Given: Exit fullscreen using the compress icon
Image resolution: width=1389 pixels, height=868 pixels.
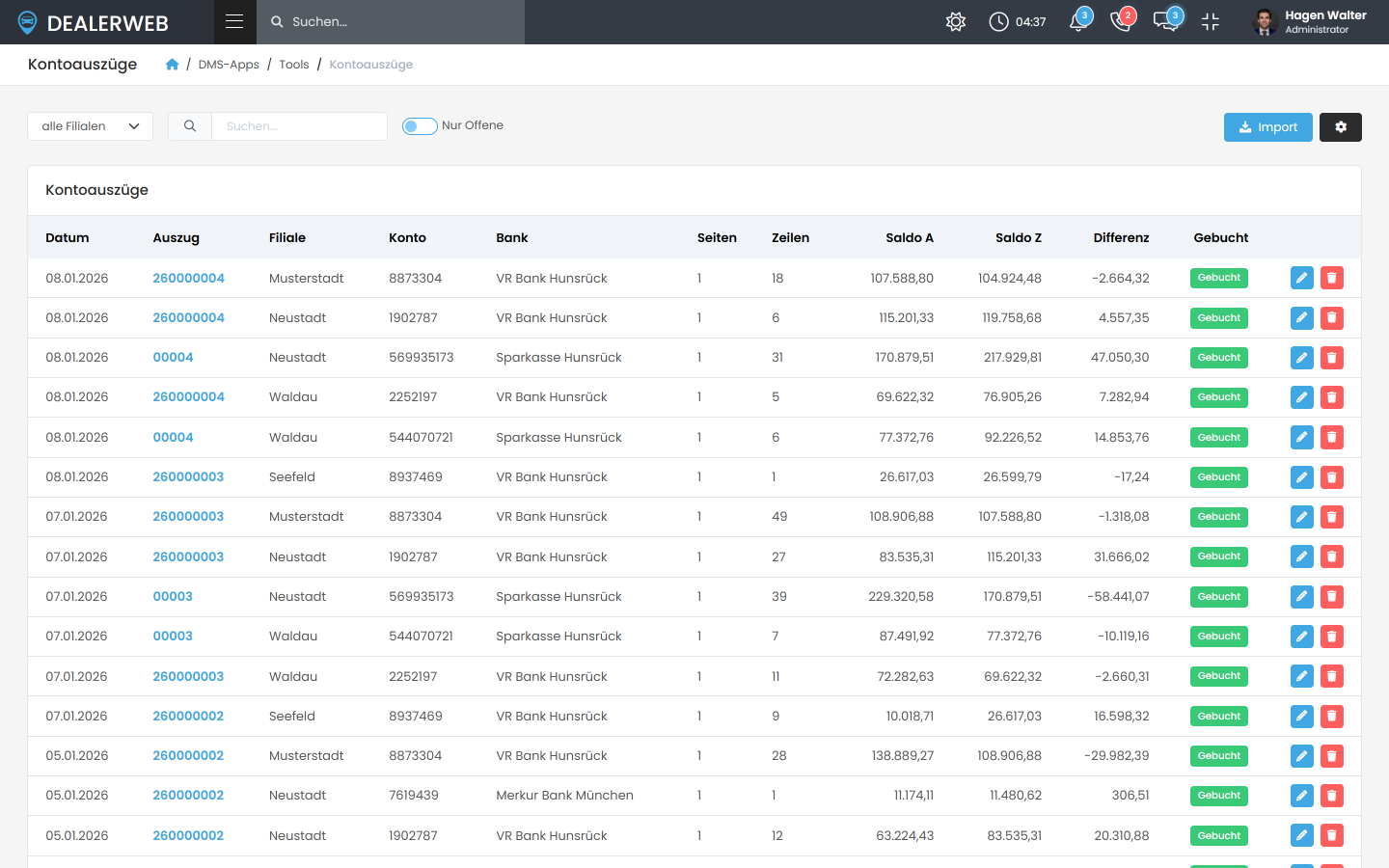Looking at the screenshot, I should pos(1211,21).
